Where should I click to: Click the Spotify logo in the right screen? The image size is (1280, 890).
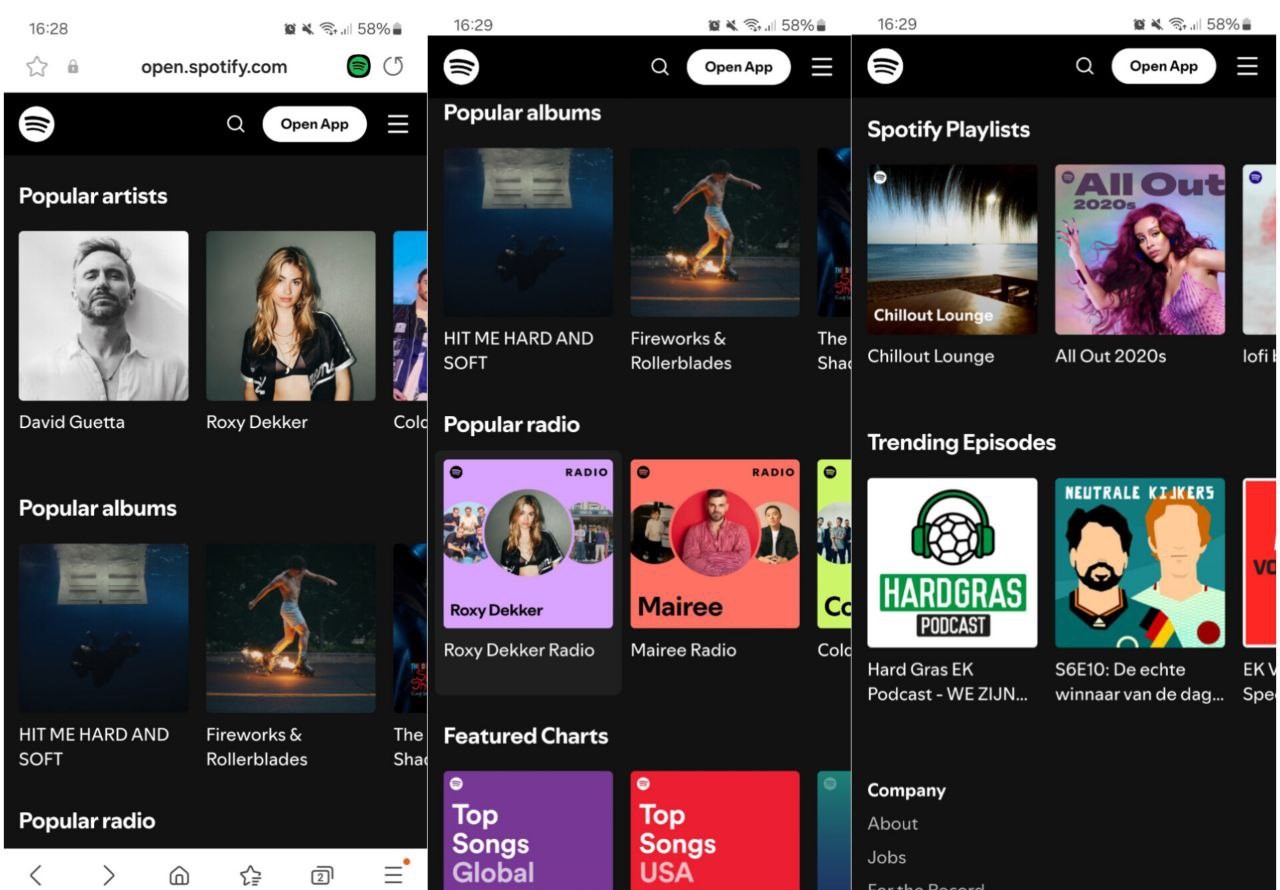pyautogui.click(x=886, y=66)
